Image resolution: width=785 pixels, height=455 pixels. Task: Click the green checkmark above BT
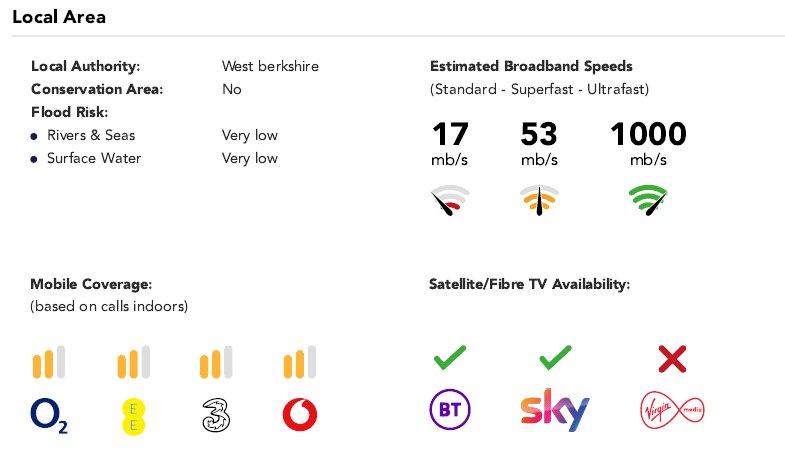coord(450,357)
